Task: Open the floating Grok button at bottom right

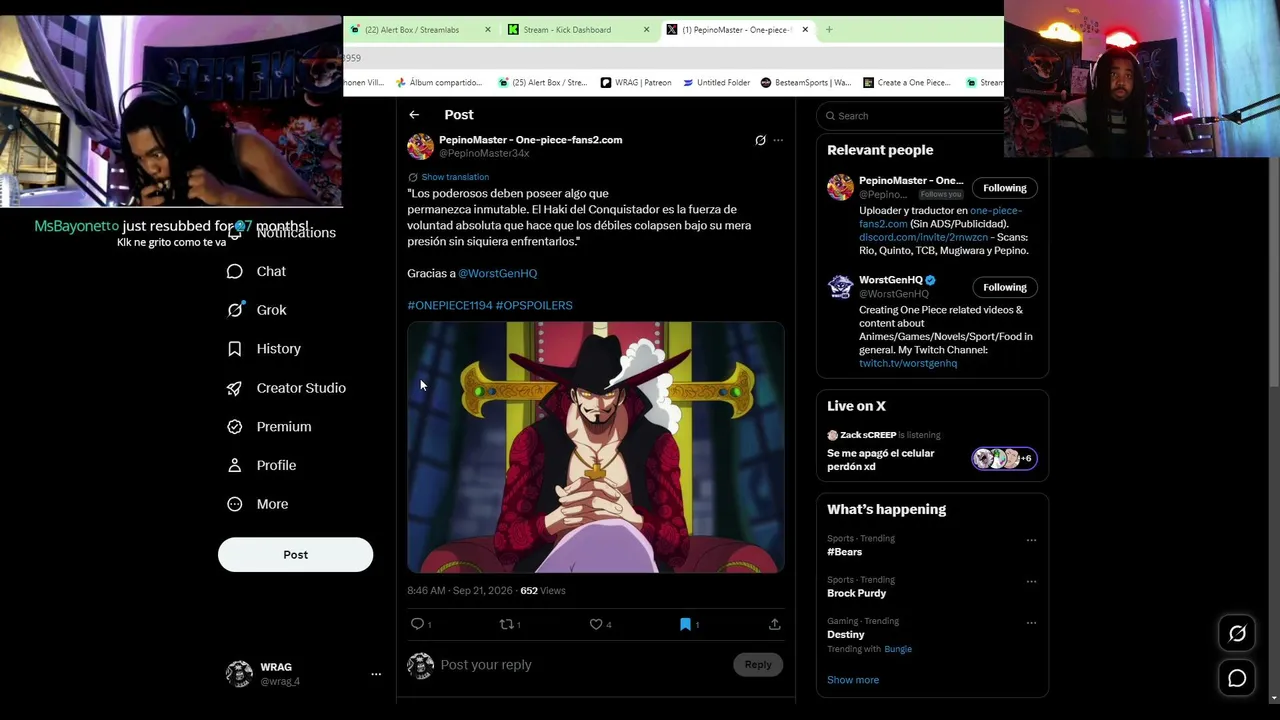Action: click(1237, 634)
